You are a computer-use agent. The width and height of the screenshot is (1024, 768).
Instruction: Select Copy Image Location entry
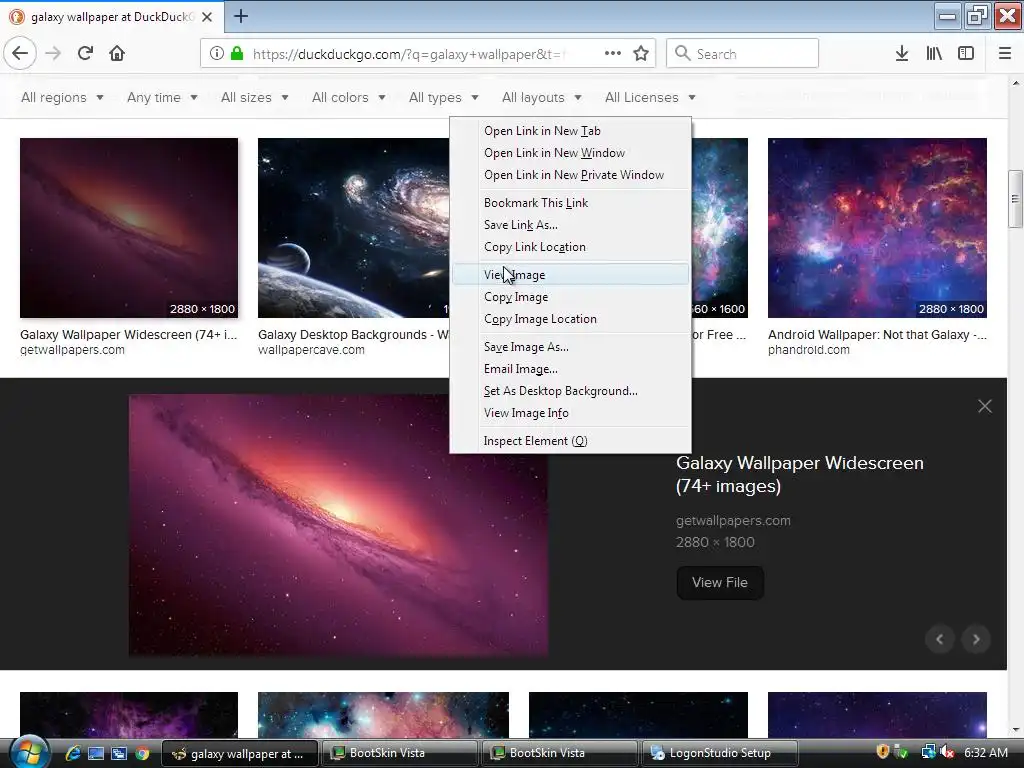(570, 319)
